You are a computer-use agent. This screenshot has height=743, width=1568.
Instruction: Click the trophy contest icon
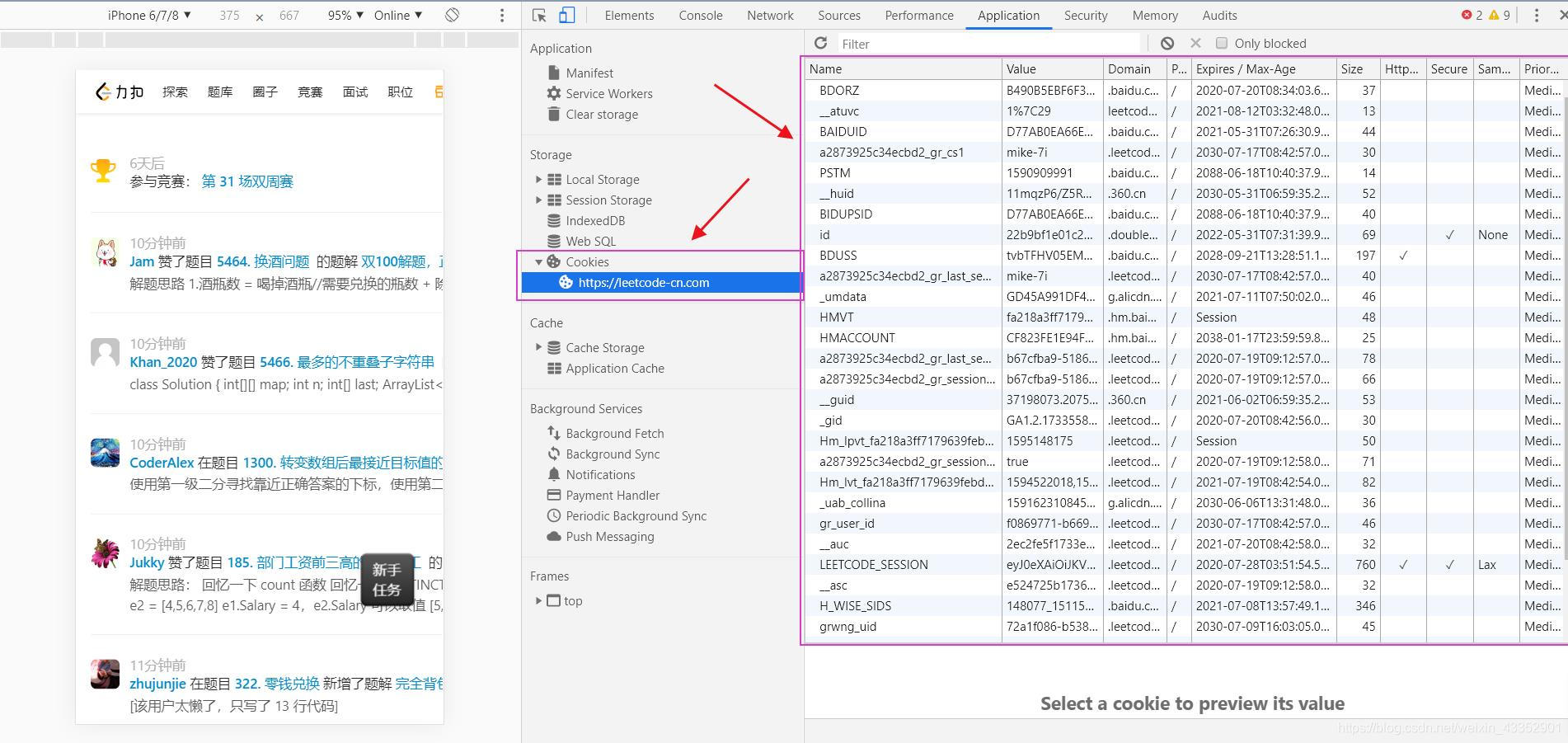(103, 171)
